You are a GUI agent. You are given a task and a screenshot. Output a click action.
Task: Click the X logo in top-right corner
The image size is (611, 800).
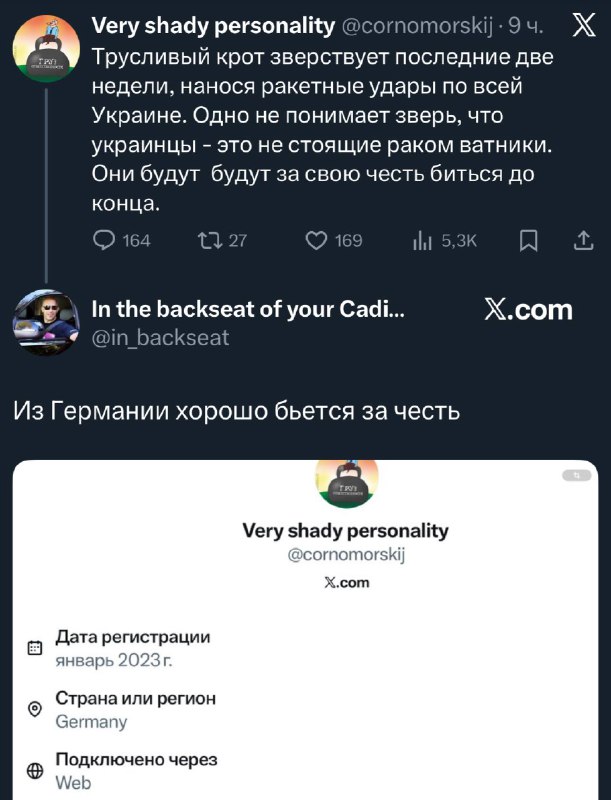pyautogui.click(x=581, y=27)
